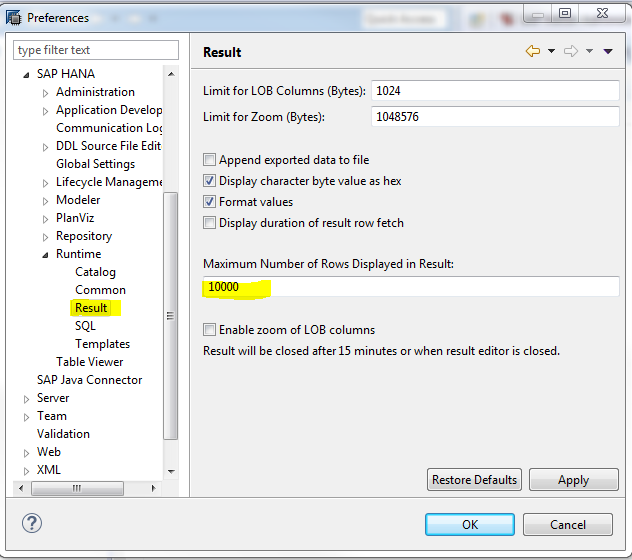Expand the Lifecycle Management node
632x560 pixels.
coord(46,183)
